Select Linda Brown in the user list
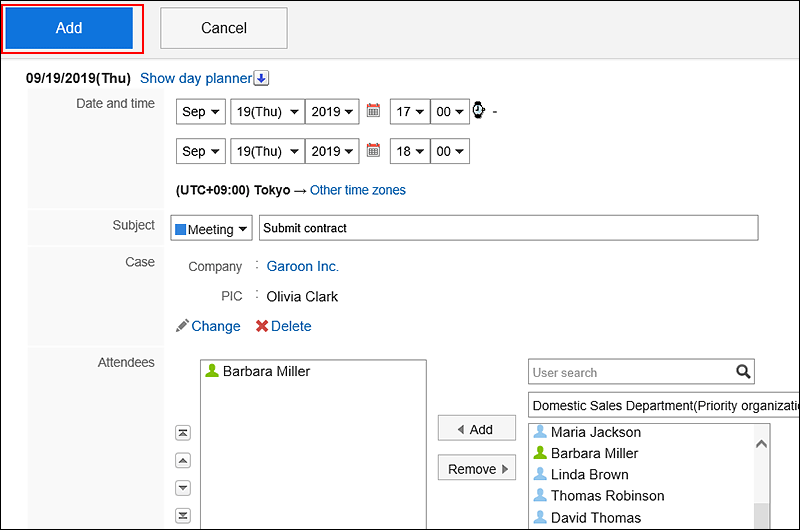This screenshot has height=530, width=800. point(590,474)
